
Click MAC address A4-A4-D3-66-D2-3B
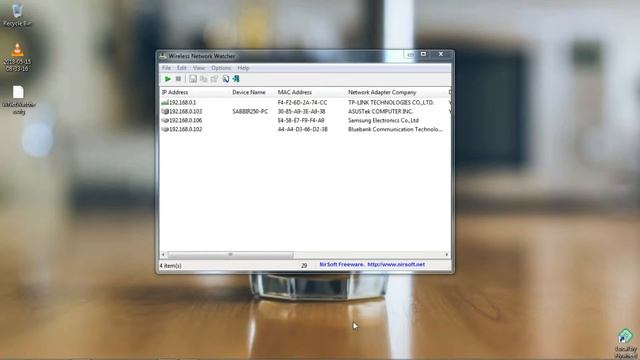tap(302, 129)
